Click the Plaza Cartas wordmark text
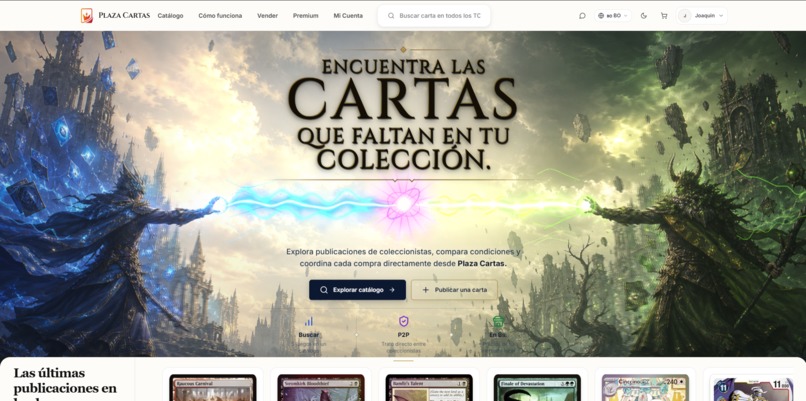The image size is (806, 401). [x=126, y=15]
